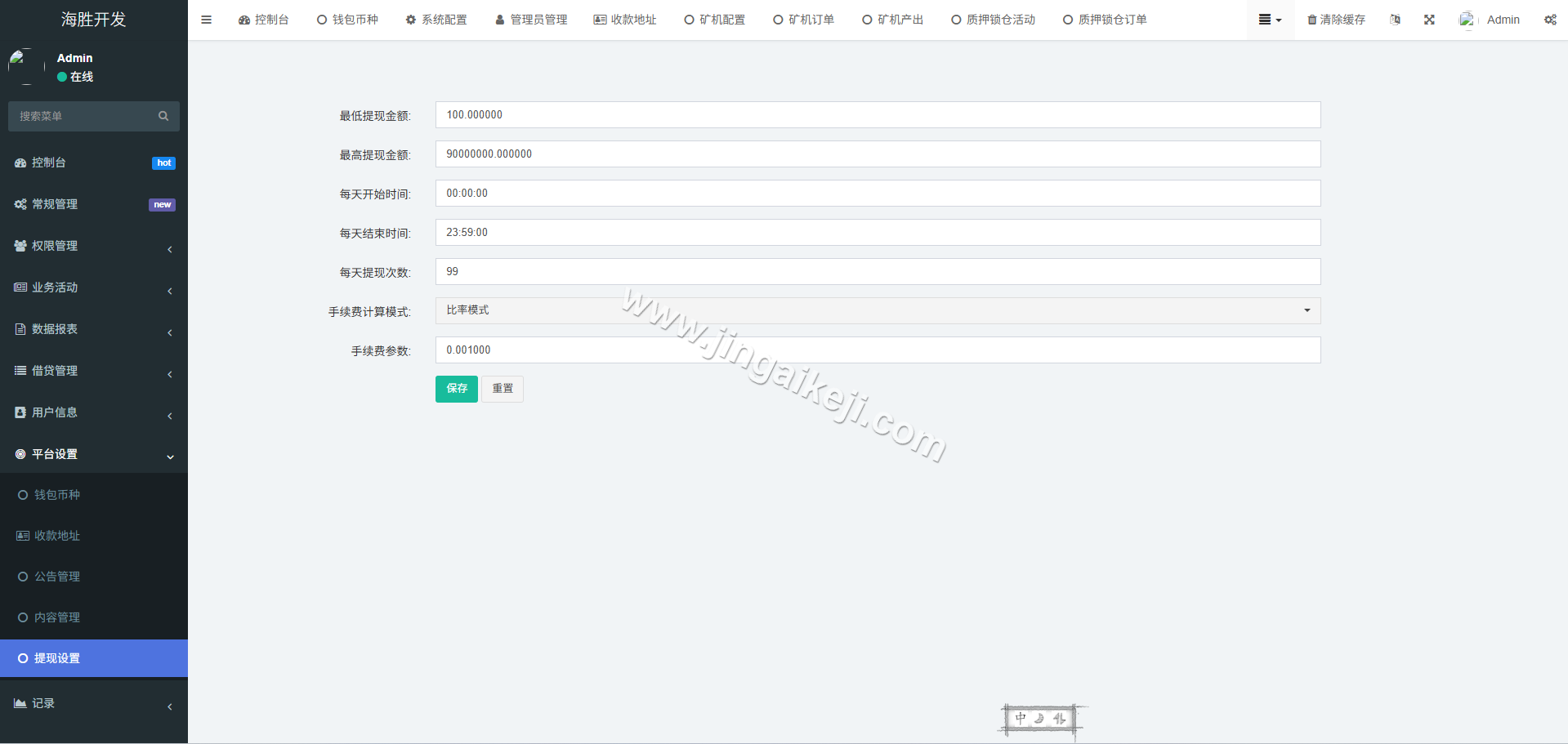Click the Admin avatar image
This screenshot has width=1568, height=744.
point(1467,19)
